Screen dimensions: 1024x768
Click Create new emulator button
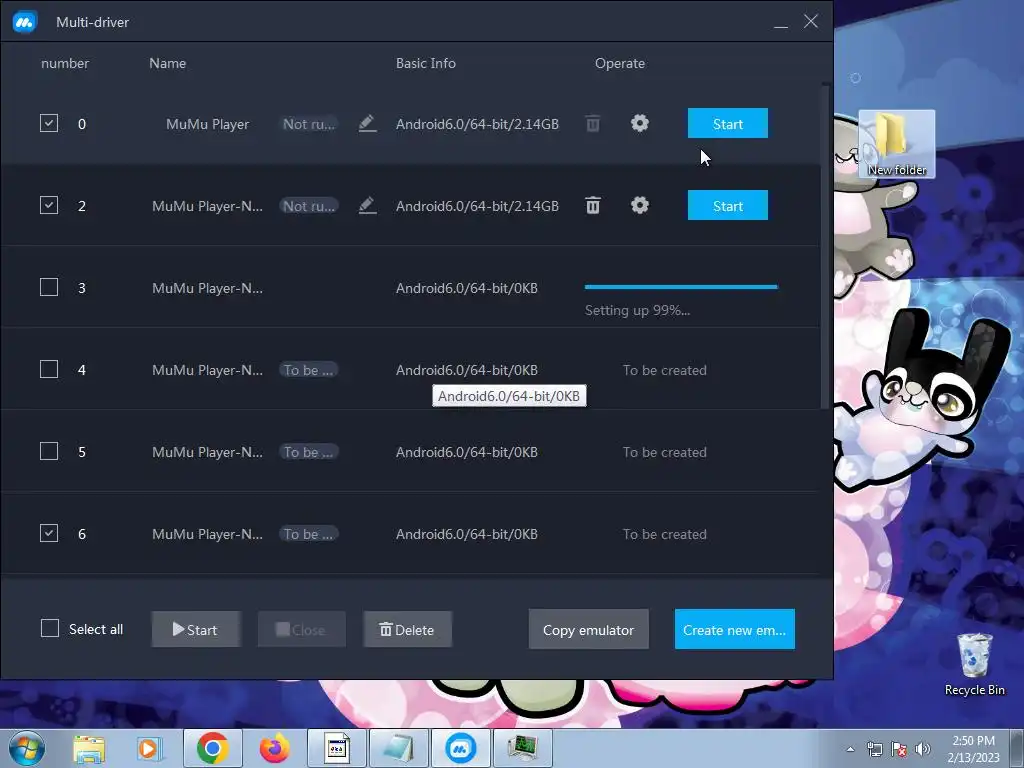click(x=735, y=630)
